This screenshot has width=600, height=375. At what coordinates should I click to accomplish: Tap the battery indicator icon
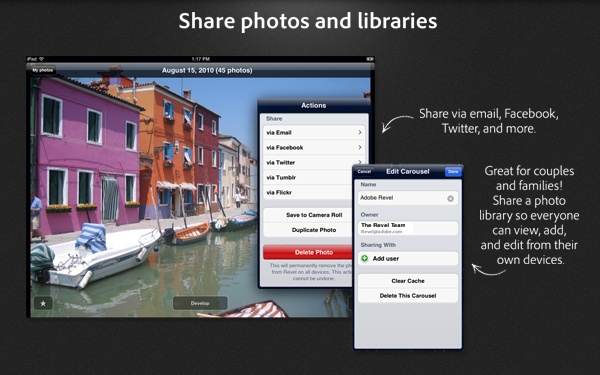(370, 59)
